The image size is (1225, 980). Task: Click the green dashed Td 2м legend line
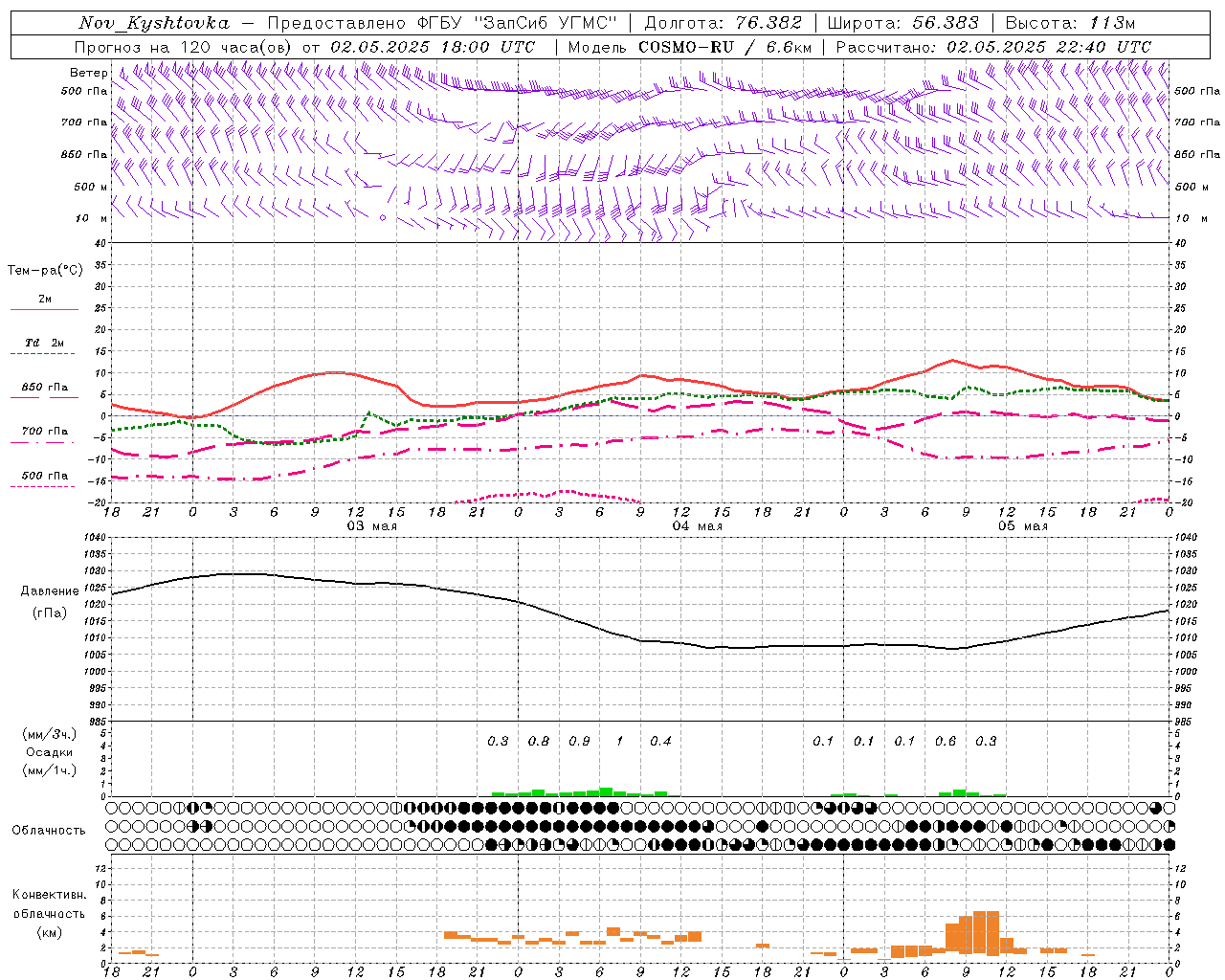point(44,353)
